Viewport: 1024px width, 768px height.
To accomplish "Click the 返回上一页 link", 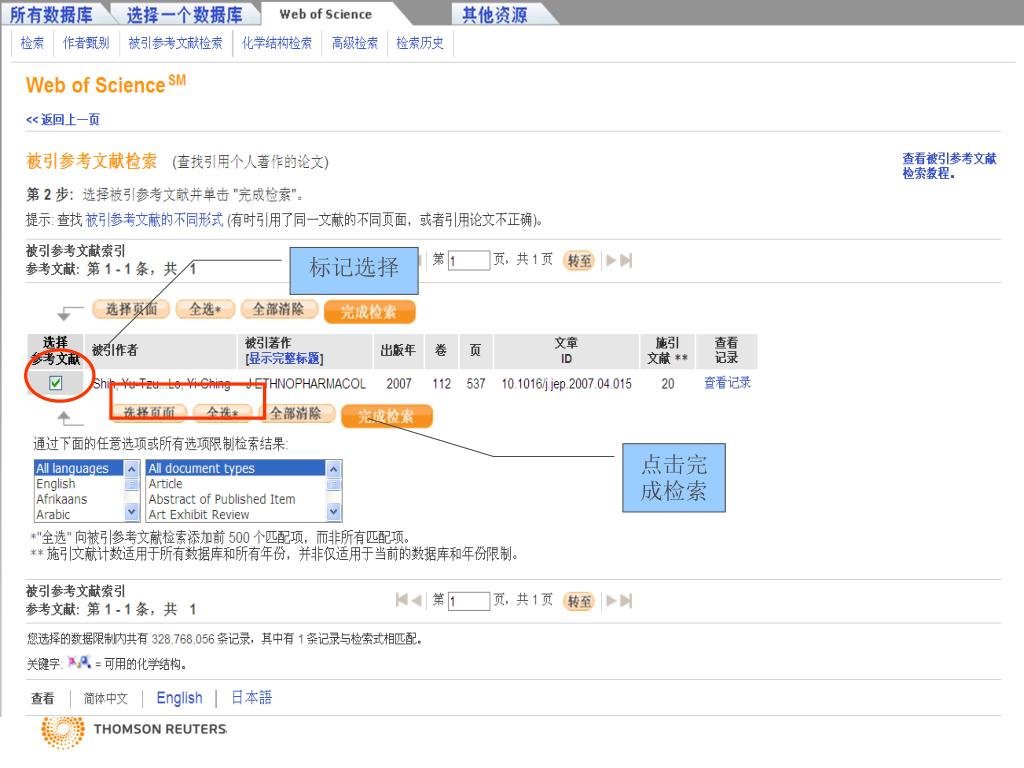I will pos(63,120).
